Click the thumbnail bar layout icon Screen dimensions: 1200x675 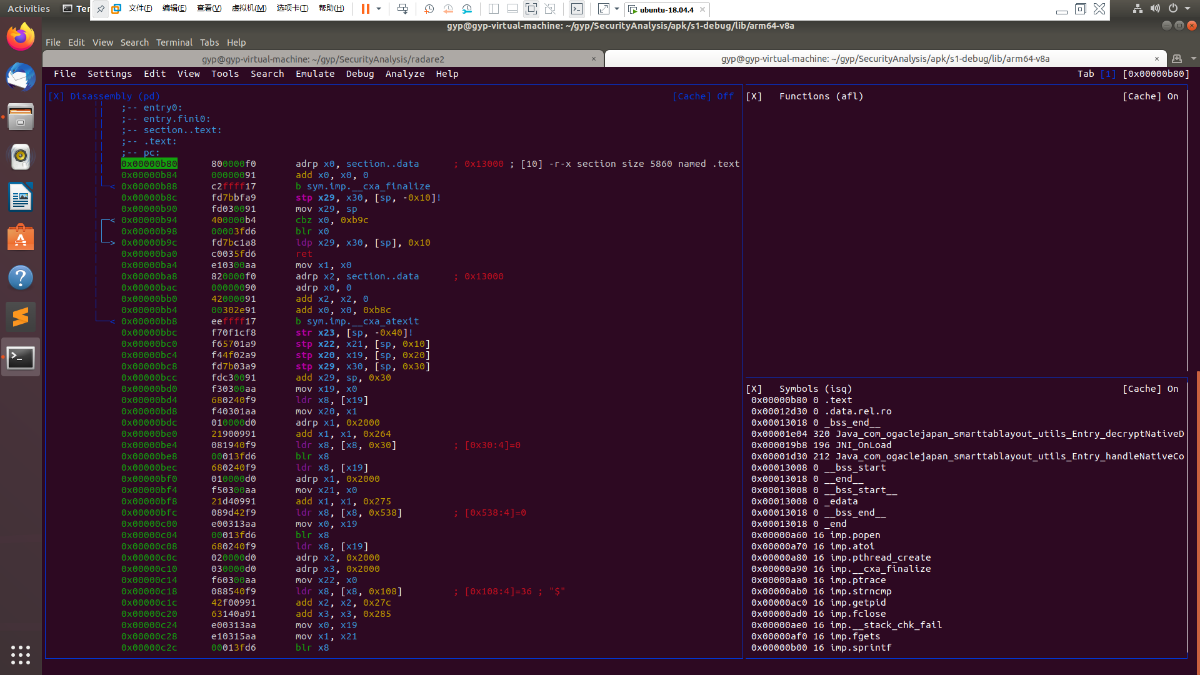(x=513, y=8)
